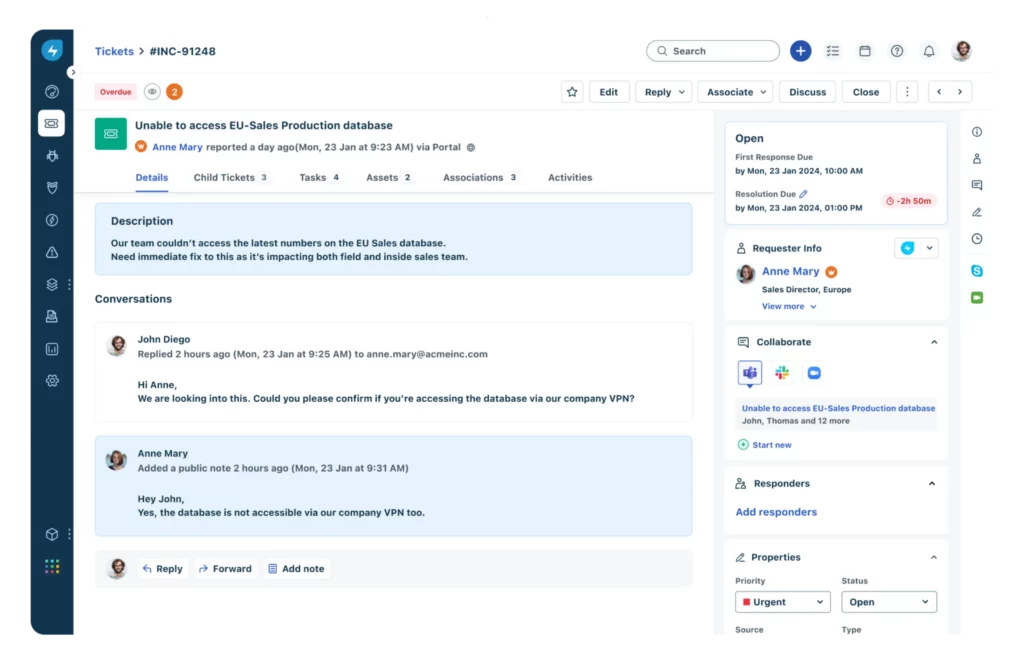Open the help question mark icon
The image size is (1024, 663).
pos(897,51)
